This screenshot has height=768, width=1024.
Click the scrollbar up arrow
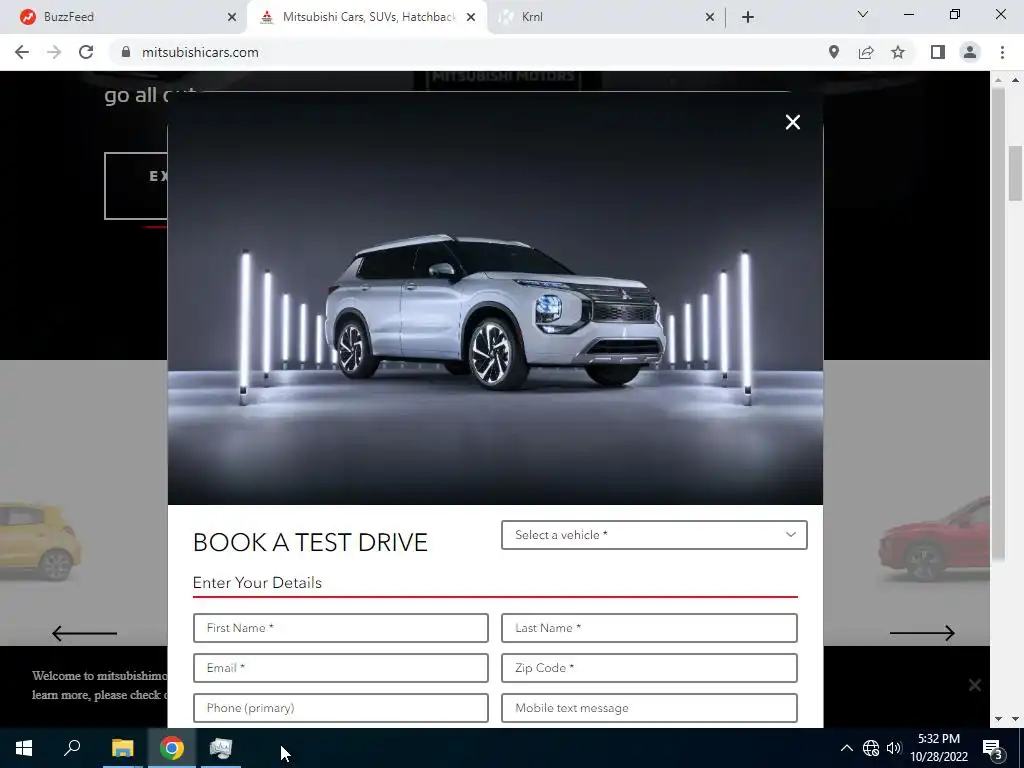(1015, 80)
